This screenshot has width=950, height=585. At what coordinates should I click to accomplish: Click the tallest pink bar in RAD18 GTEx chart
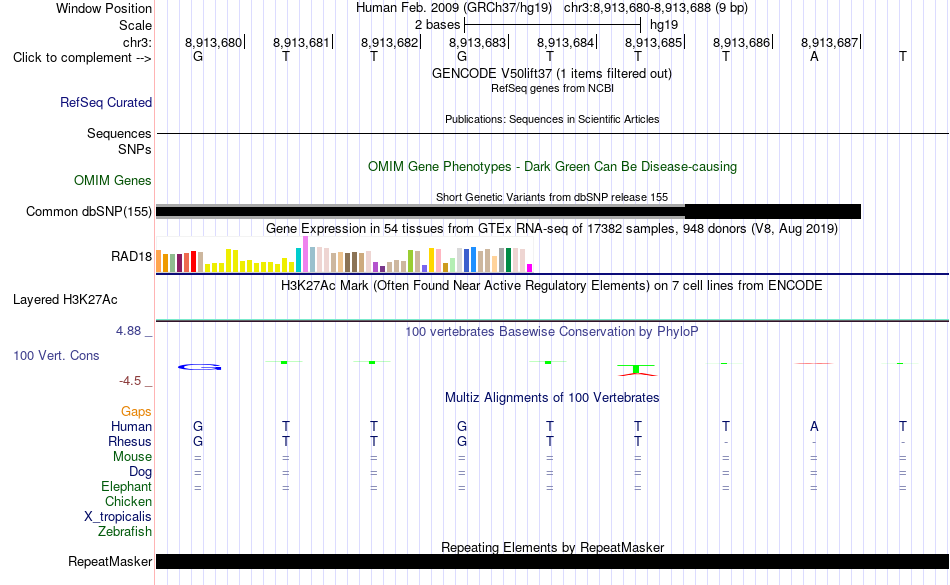tap(305, 254)
